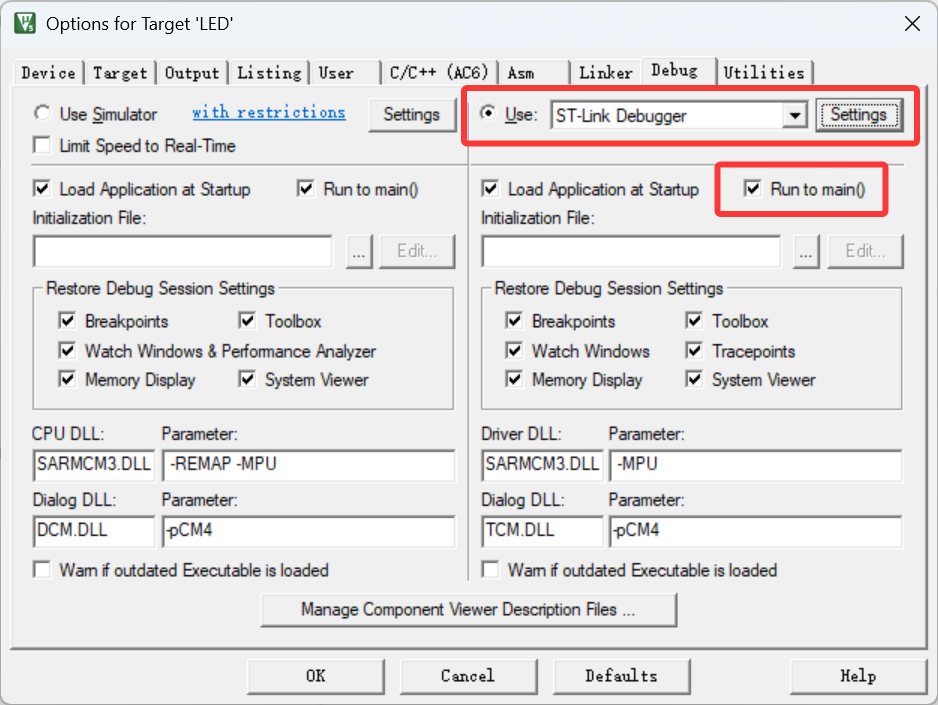Image resolution: width=938 pixels, height=705 pixels.
Task: Select the Use Simulator radio button
Action: (x=43, y=114)
